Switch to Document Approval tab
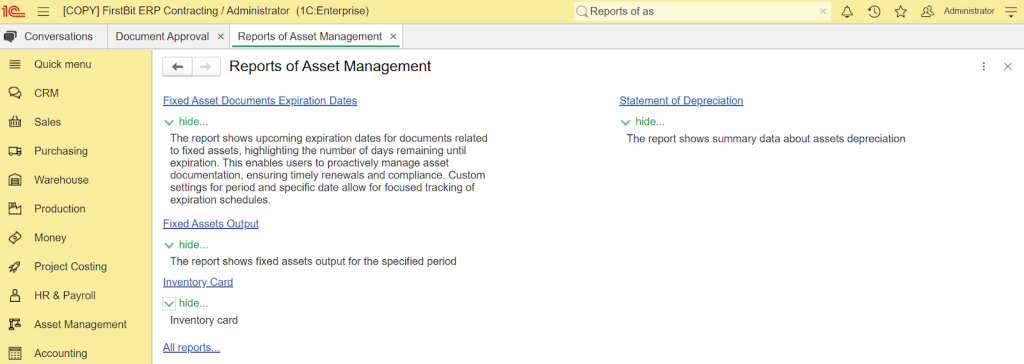The width and height of the screenshot is (1024, 364). [162, 37]
